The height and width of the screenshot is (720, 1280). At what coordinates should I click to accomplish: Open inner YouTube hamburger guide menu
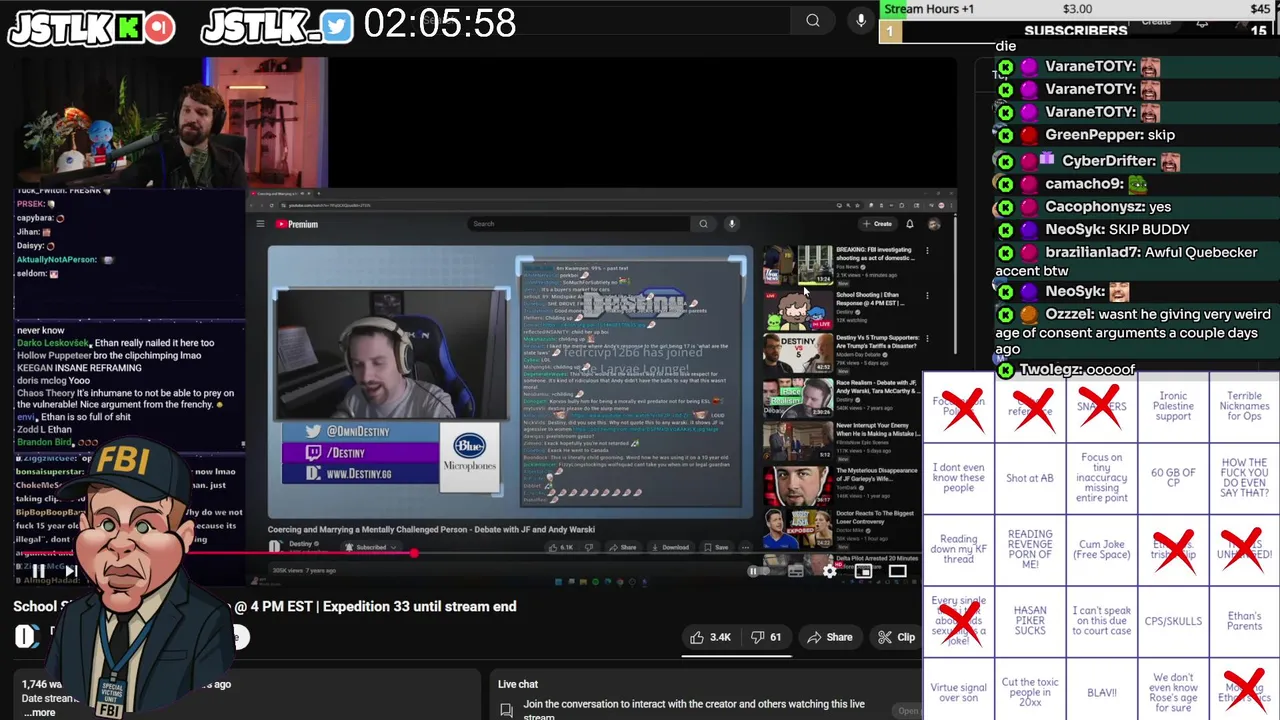pyautogui.click(x=260, y=224)
